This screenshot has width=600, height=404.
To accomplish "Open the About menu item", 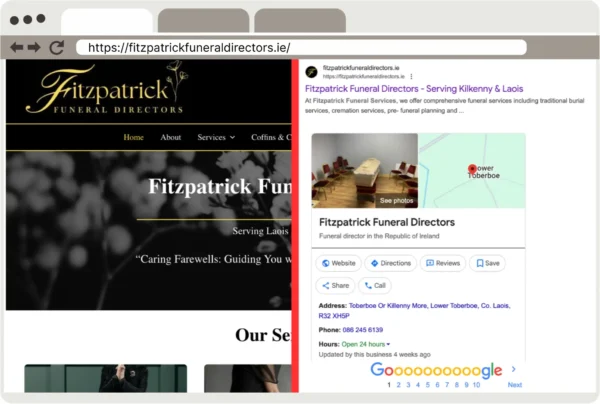I will pyautogui.click(x=171, y=137).
